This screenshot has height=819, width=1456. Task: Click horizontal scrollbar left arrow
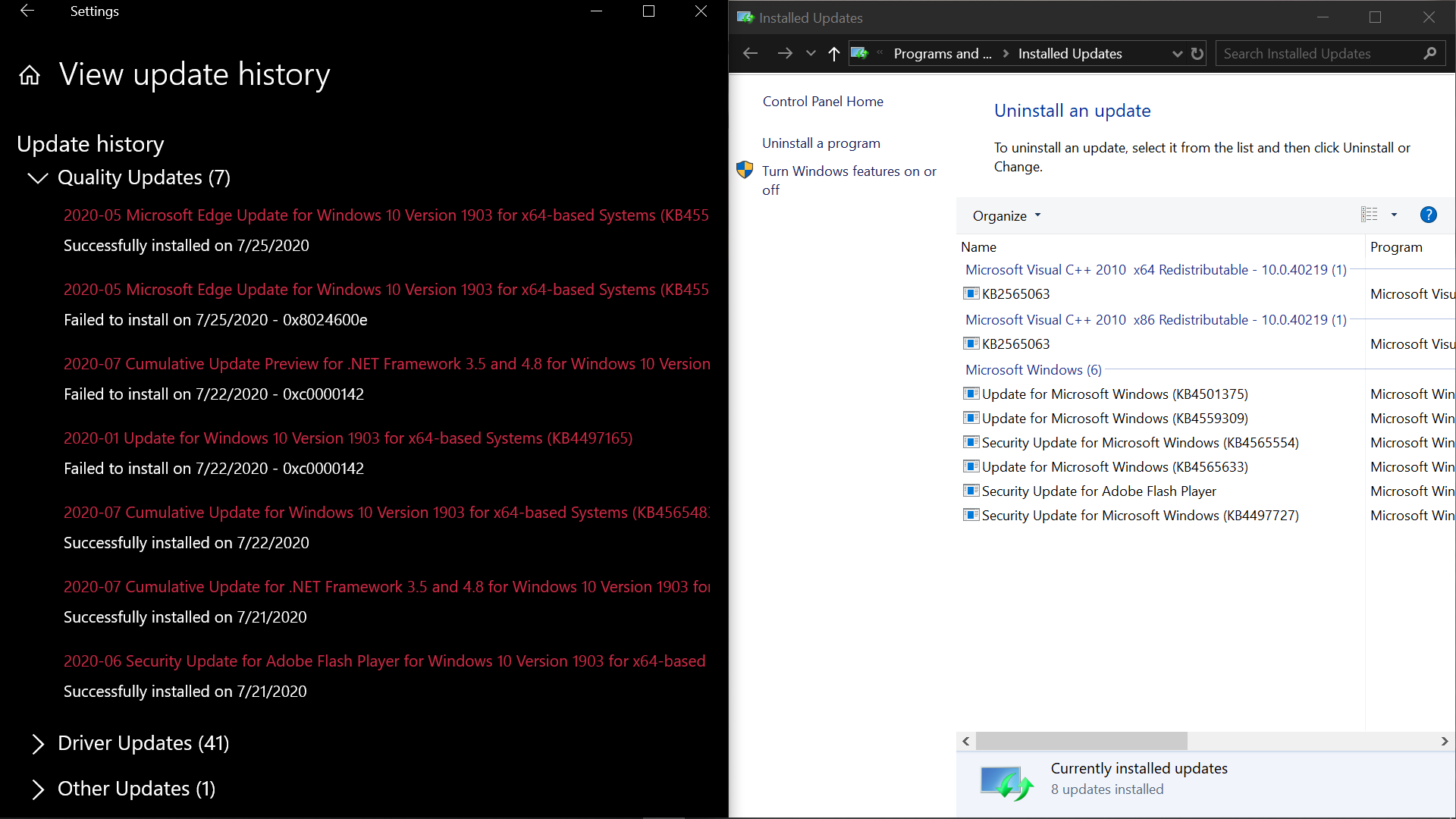[x=966, y=741]
